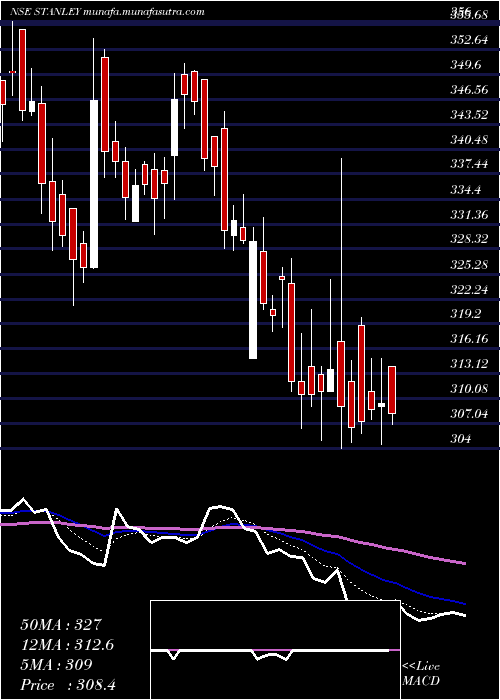
Task: Select the 322.24 price axis label
Action: click(469, 290)
